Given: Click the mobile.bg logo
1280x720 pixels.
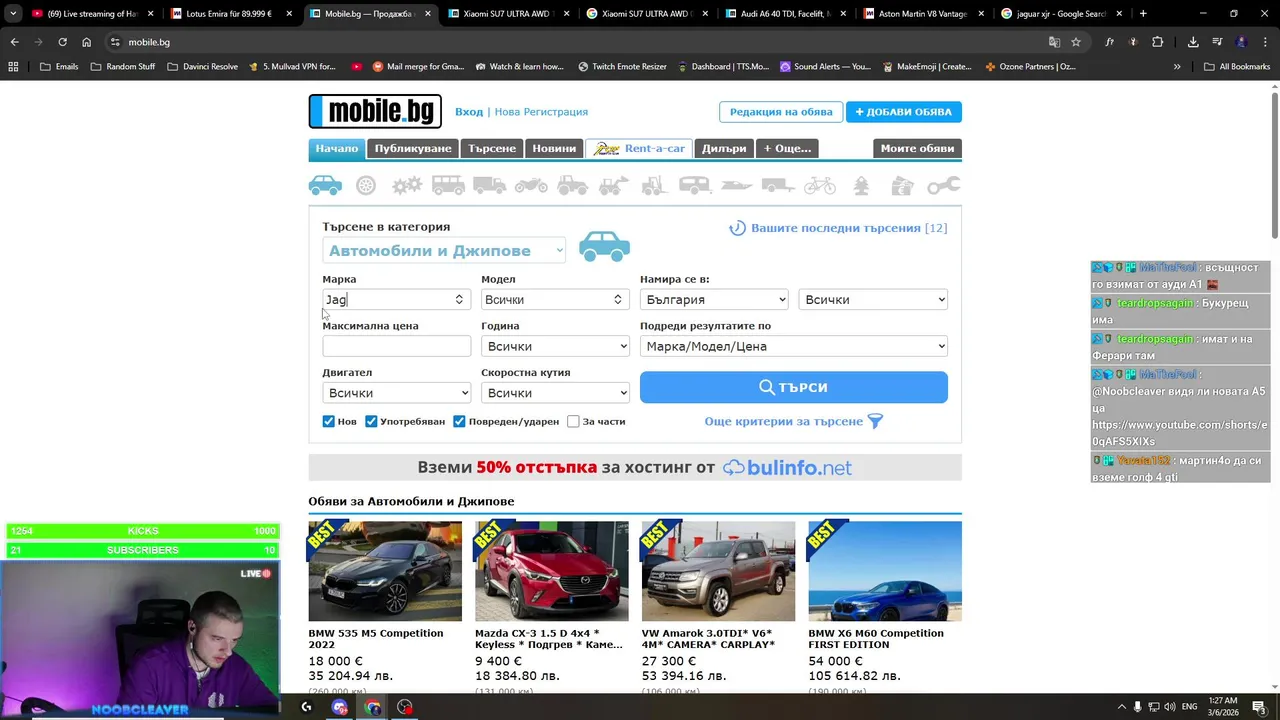Looking at the screenshot, I should click(x=375, y=111).
